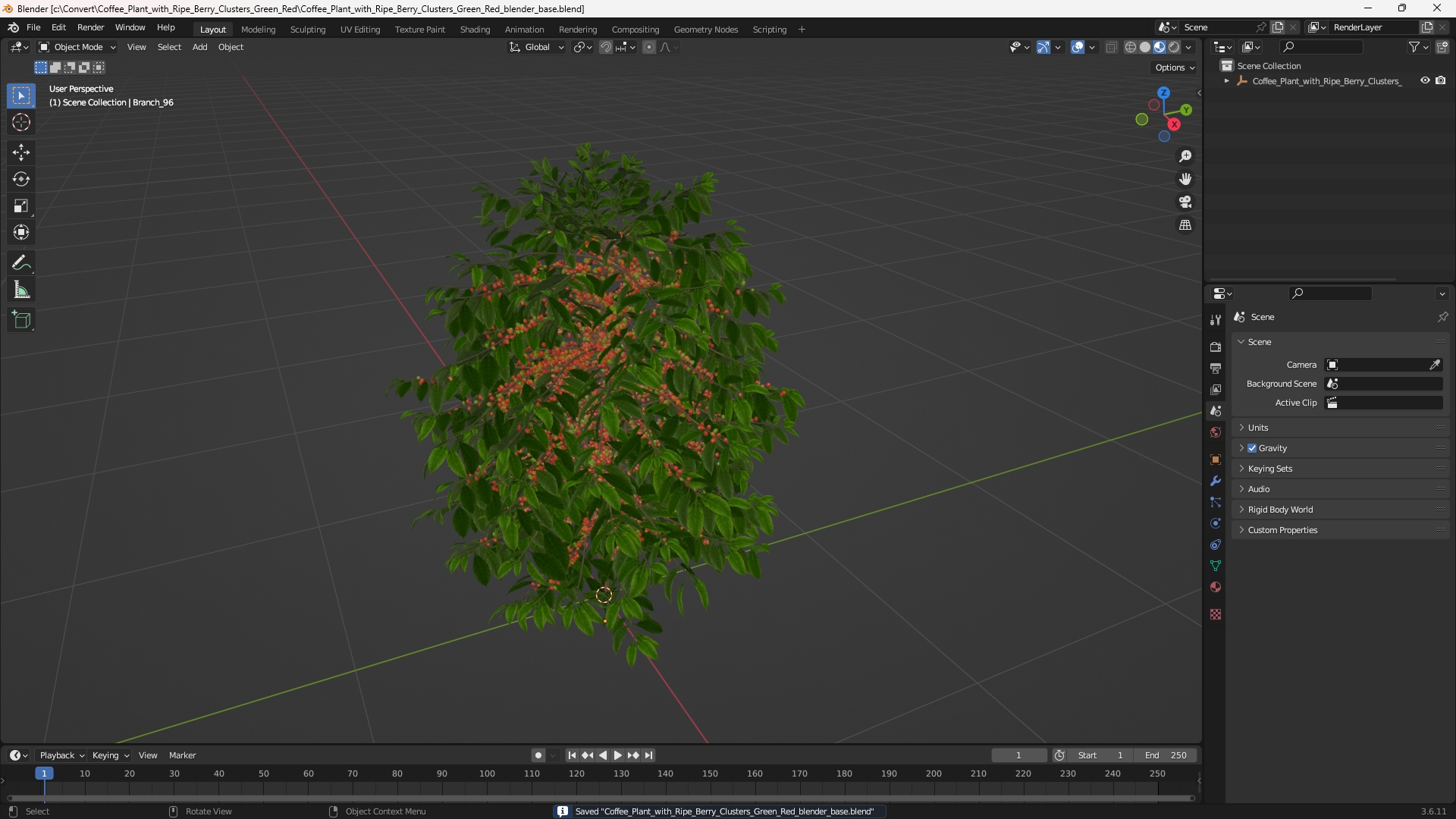Open the Object Mode dropdown
Image resolution: width=1456 pixels, height=819 pixels.
77,47
